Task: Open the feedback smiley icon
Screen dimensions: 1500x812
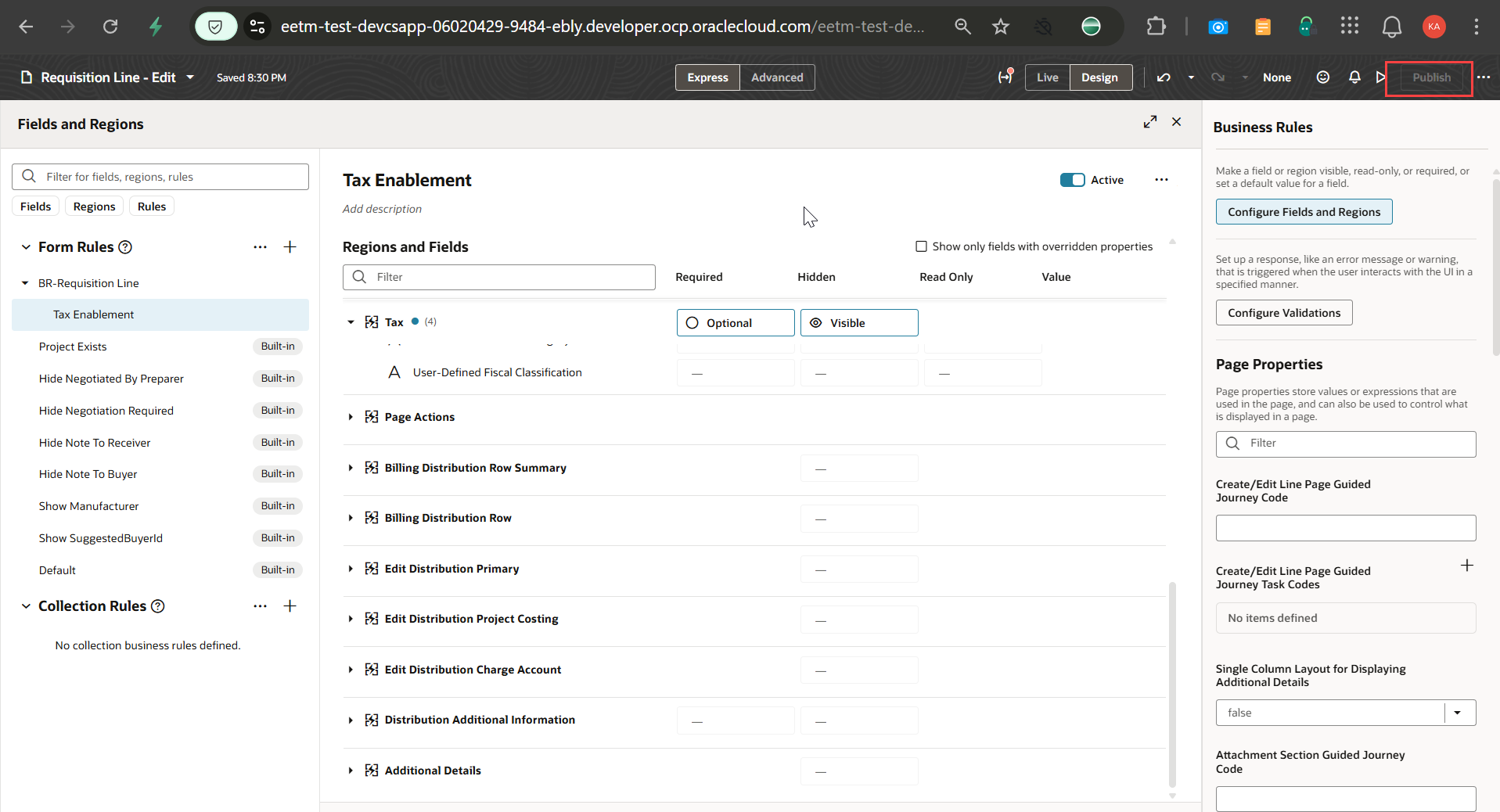Action: [x=1323, y=77]
